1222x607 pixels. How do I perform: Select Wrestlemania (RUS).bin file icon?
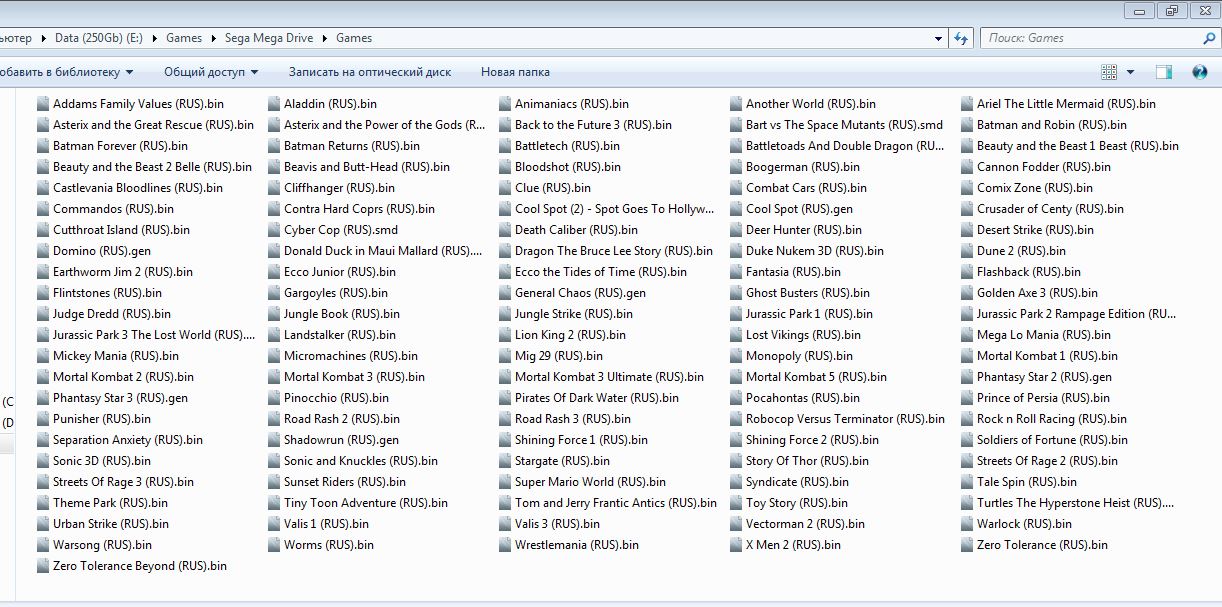point(506,545)
